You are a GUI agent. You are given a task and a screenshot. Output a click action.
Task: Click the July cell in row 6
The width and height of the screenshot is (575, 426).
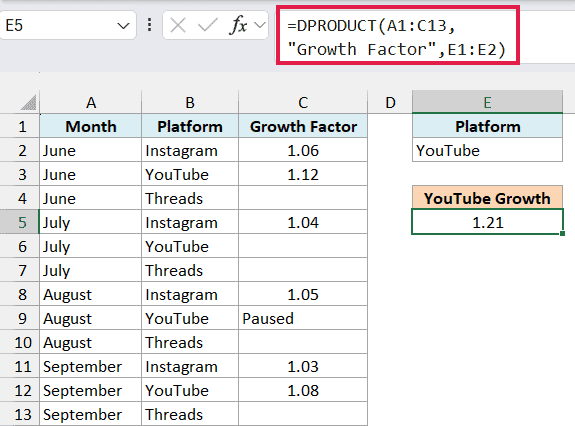[91, 246]
